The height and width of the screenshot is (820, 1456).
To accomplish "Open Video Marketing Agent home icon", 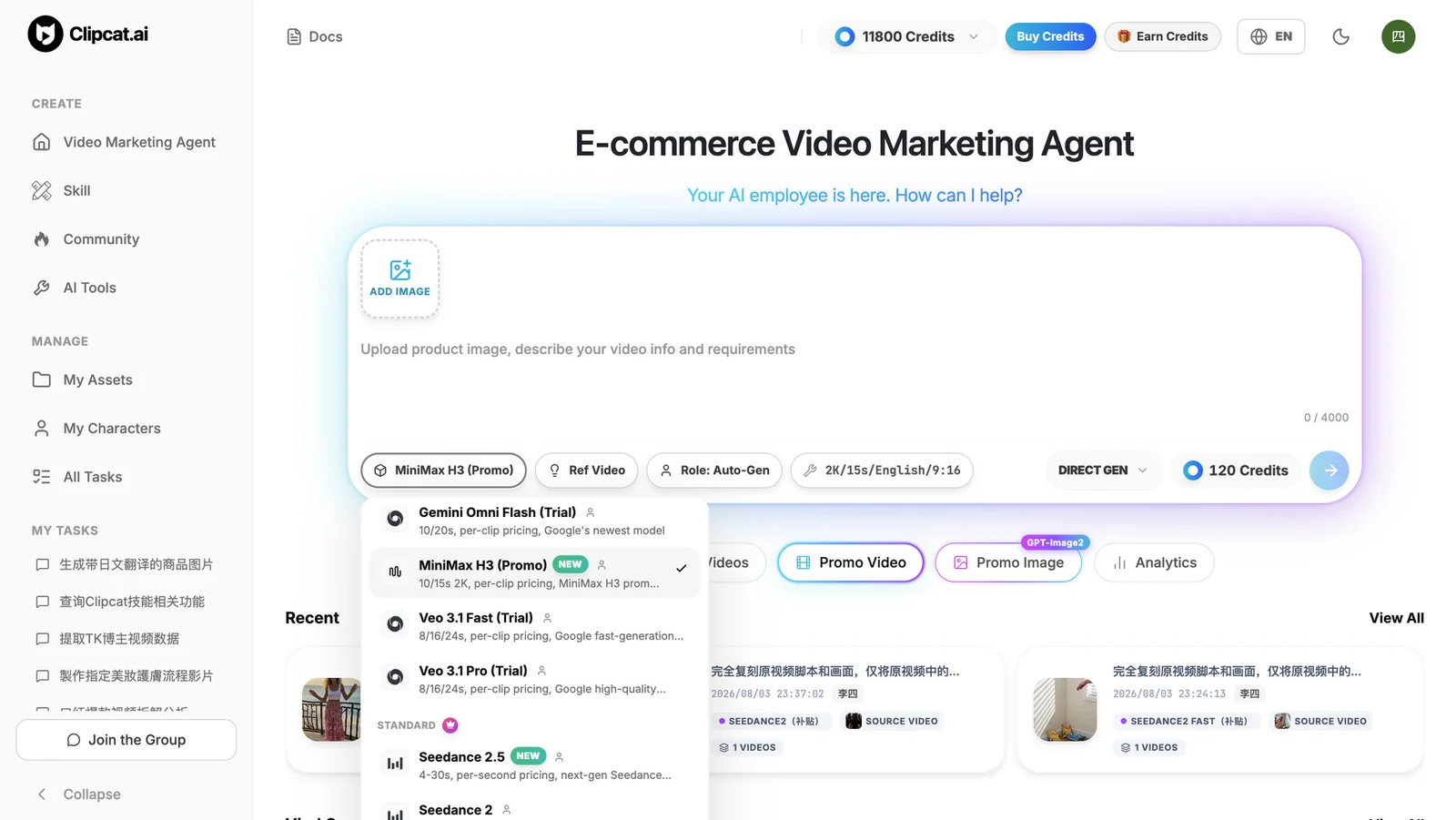I will [41, 142].
